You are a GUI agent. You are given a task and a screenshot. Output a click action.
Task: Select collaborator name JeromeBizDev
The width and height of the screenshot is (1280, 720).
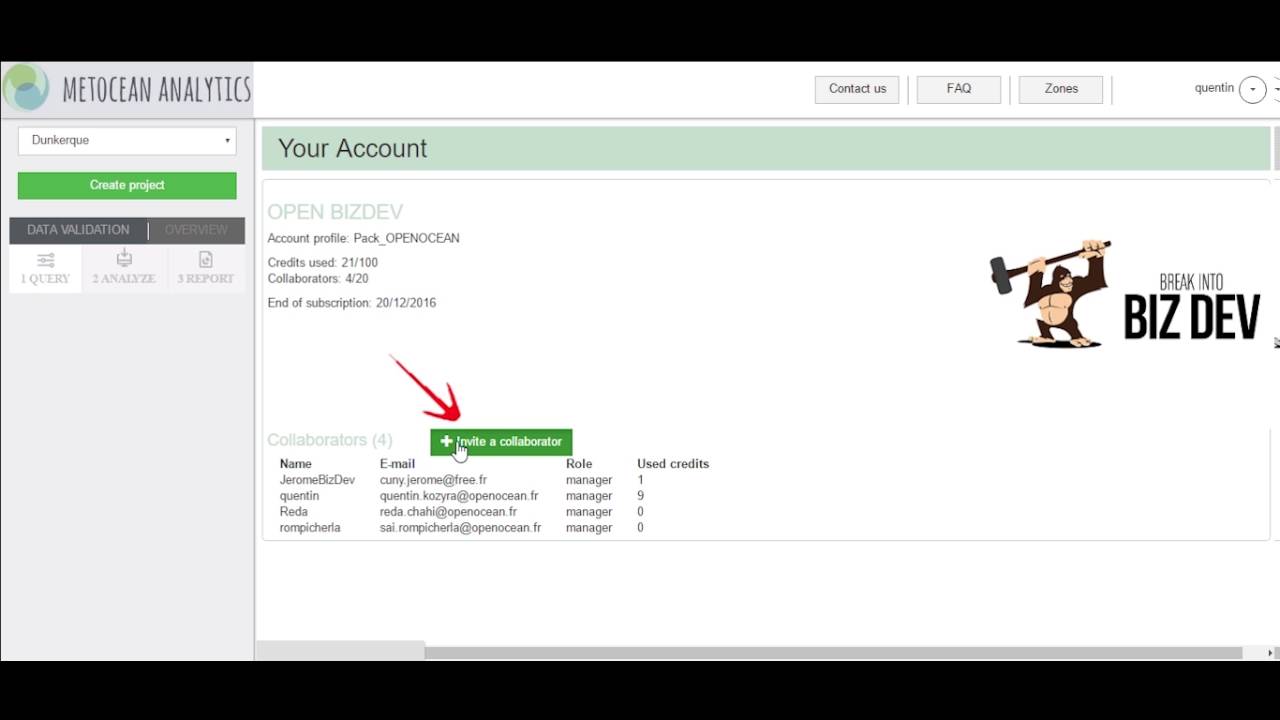click(317, 480)
